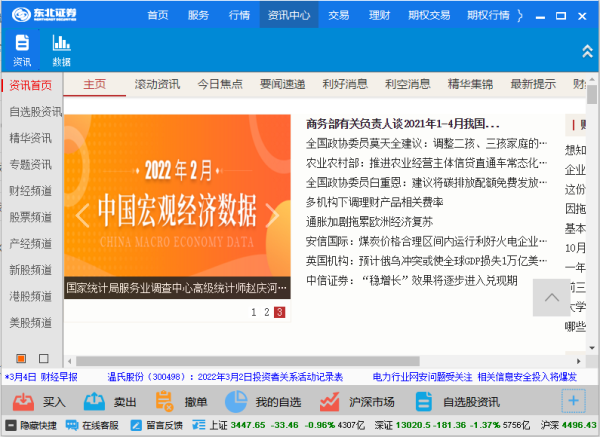Click the vertical scrollbar down arrow
Viewport: 600px width, 437px height.
click(592, 348)
